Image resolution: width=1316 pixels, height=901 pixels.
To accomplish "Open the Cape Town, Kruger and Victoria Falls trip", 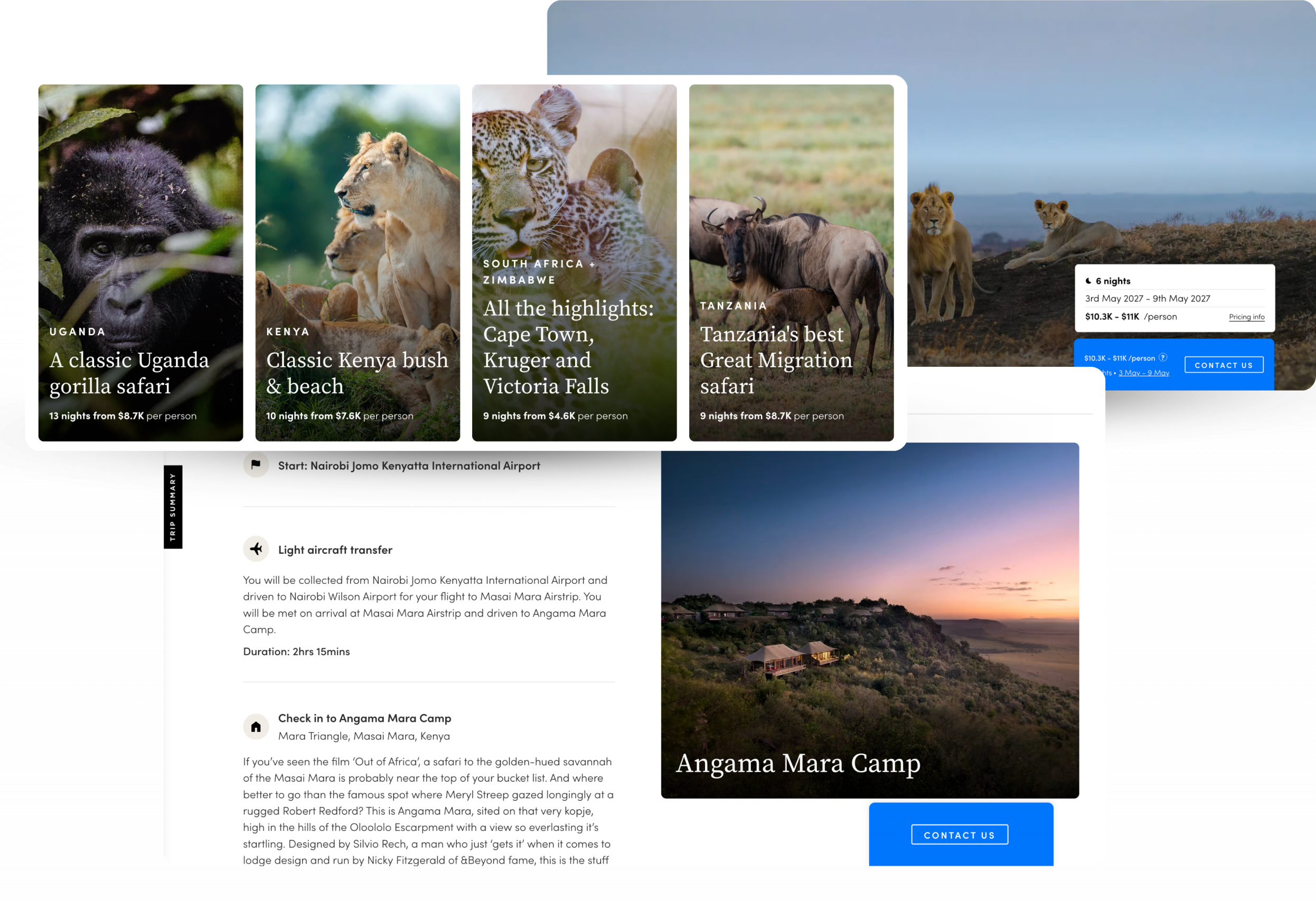I will coord(574,263).
